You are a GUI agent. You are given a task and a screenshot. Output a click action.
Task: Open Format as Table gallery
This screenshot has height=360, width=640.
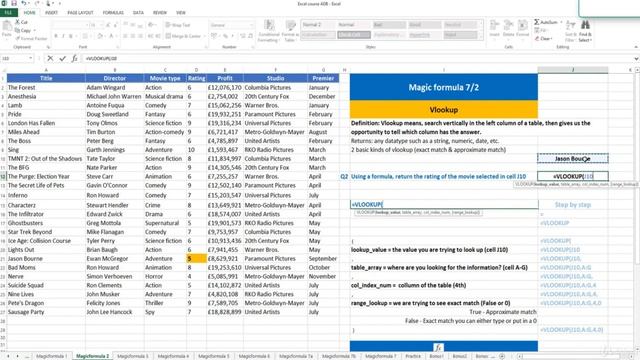pyautogui.click(x=290, y=31)
